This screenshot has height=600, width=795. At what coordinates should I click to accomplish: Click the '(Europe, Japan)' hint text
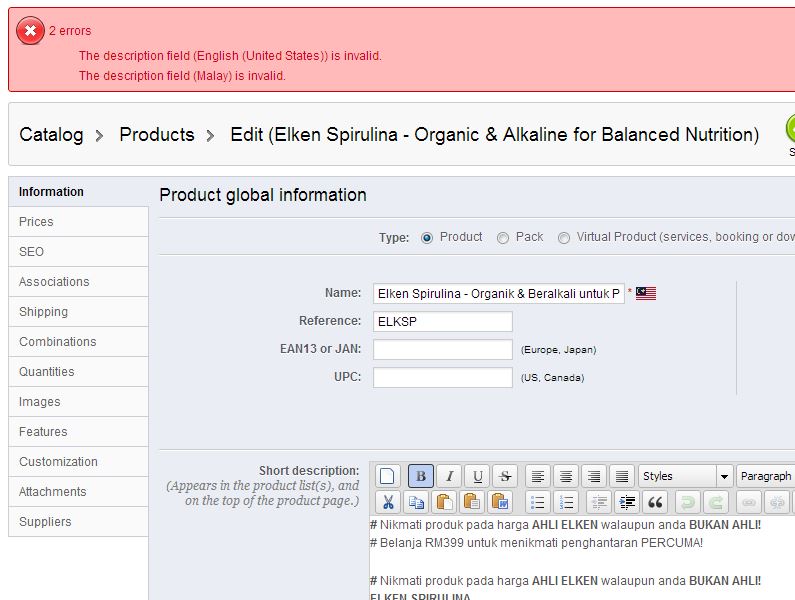coord(558,349)
